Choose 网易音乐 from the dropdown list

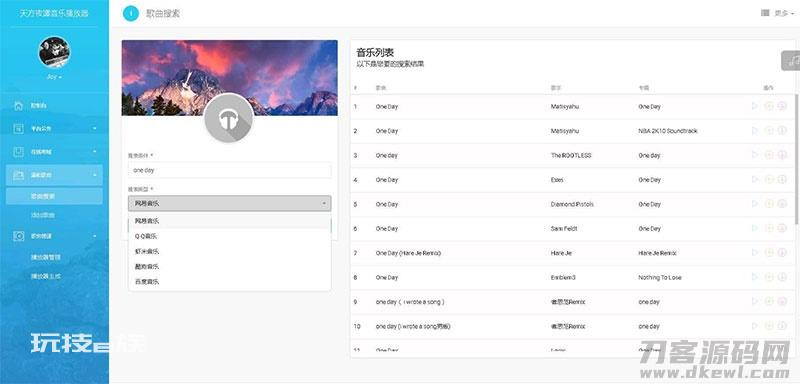click(x=229, y=221)
